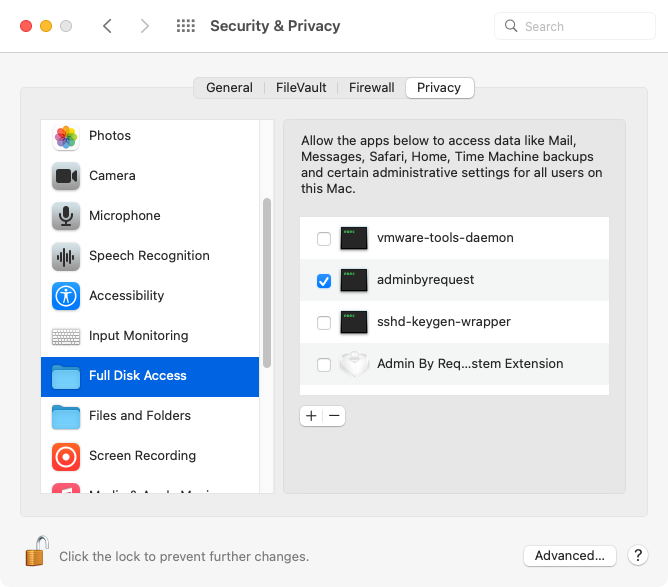Add an app with the plus button
Screen dimensions: 668x587
click(311, 416)
